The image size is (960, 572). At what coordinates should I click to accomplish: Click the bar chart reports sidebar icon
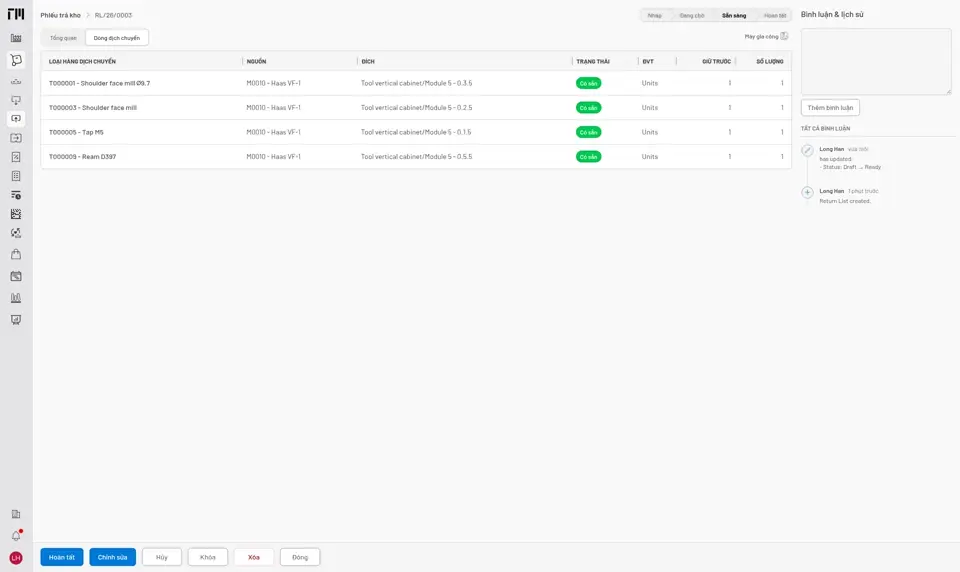[x=16, y=298]
